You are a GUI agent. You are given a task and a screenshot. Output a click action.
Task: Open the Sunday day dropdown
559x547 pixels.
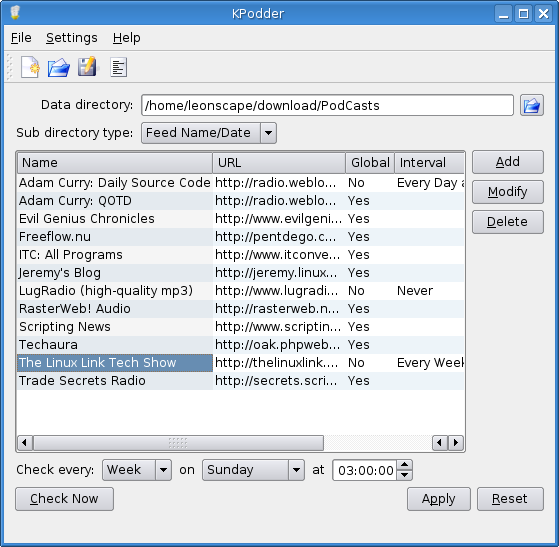pos(253,470)
